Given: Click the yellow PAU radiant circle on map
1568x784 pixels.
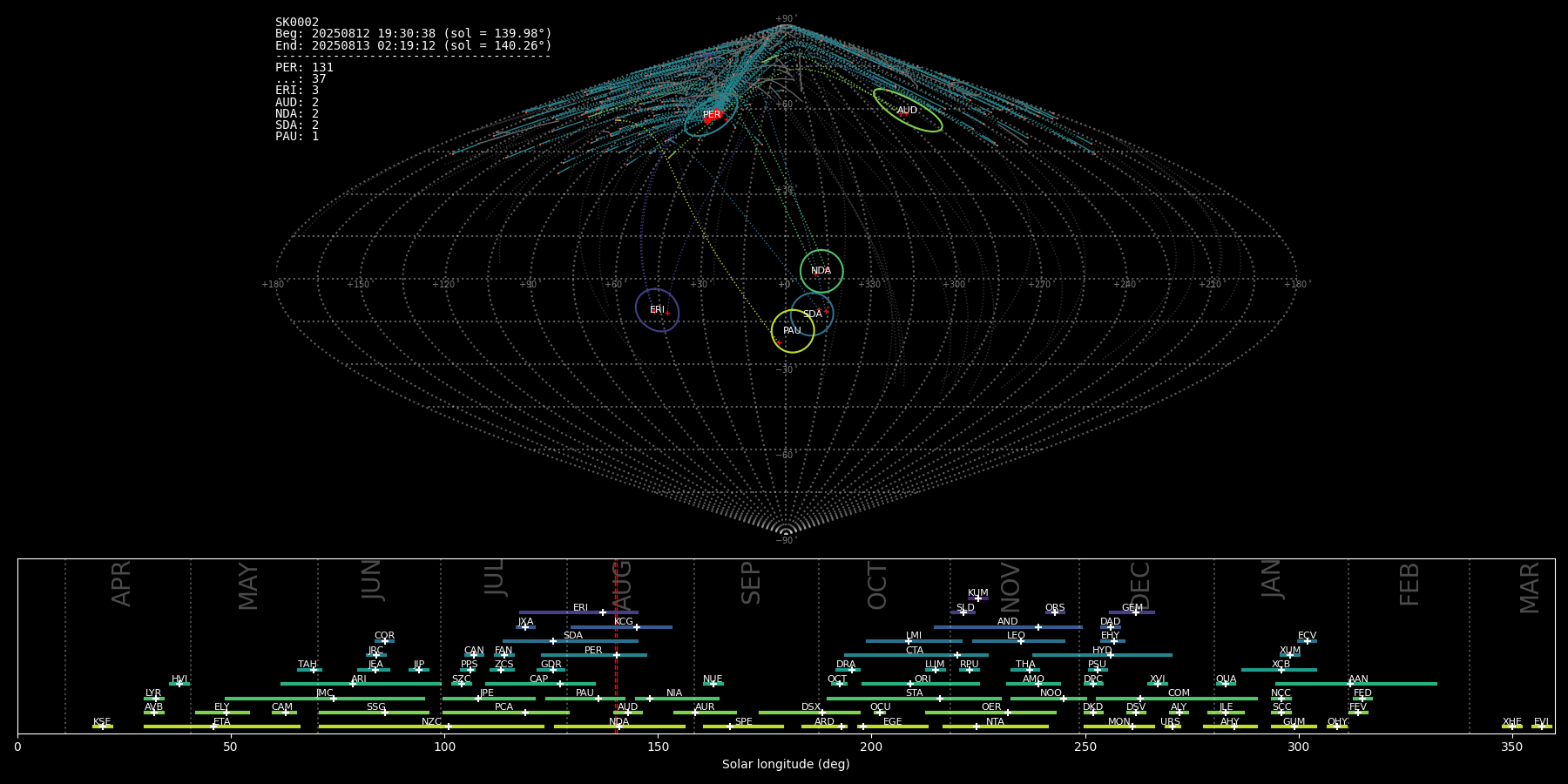Looking at the screenshot, I should (x=793, y=331).
